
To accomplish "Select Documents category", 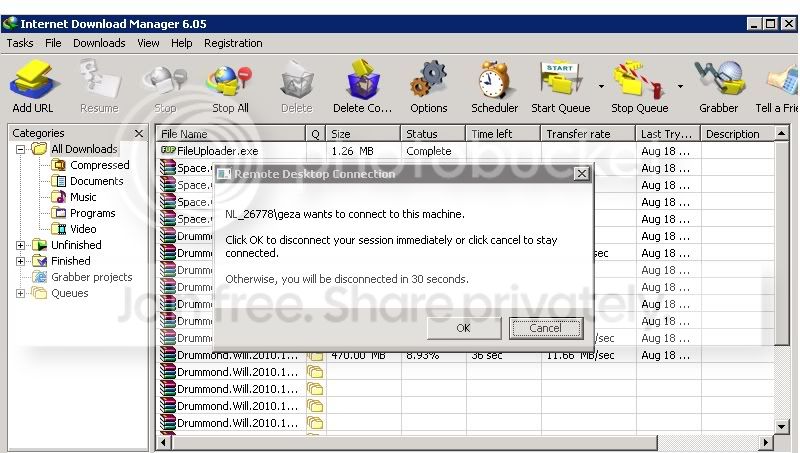I will 96,181.
